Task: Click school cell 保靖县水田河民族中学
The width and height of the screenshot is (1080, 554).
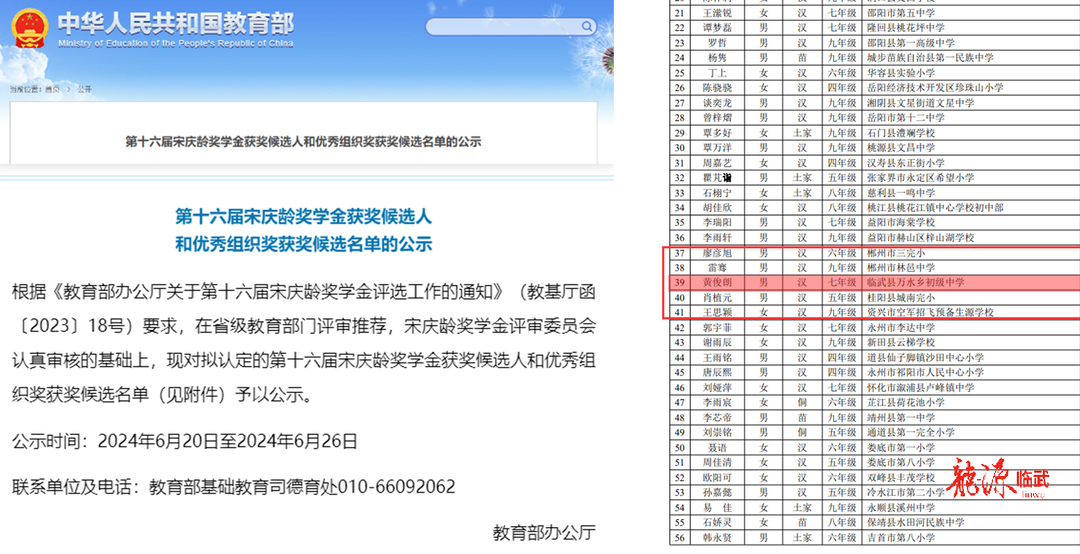Action: 915,523
